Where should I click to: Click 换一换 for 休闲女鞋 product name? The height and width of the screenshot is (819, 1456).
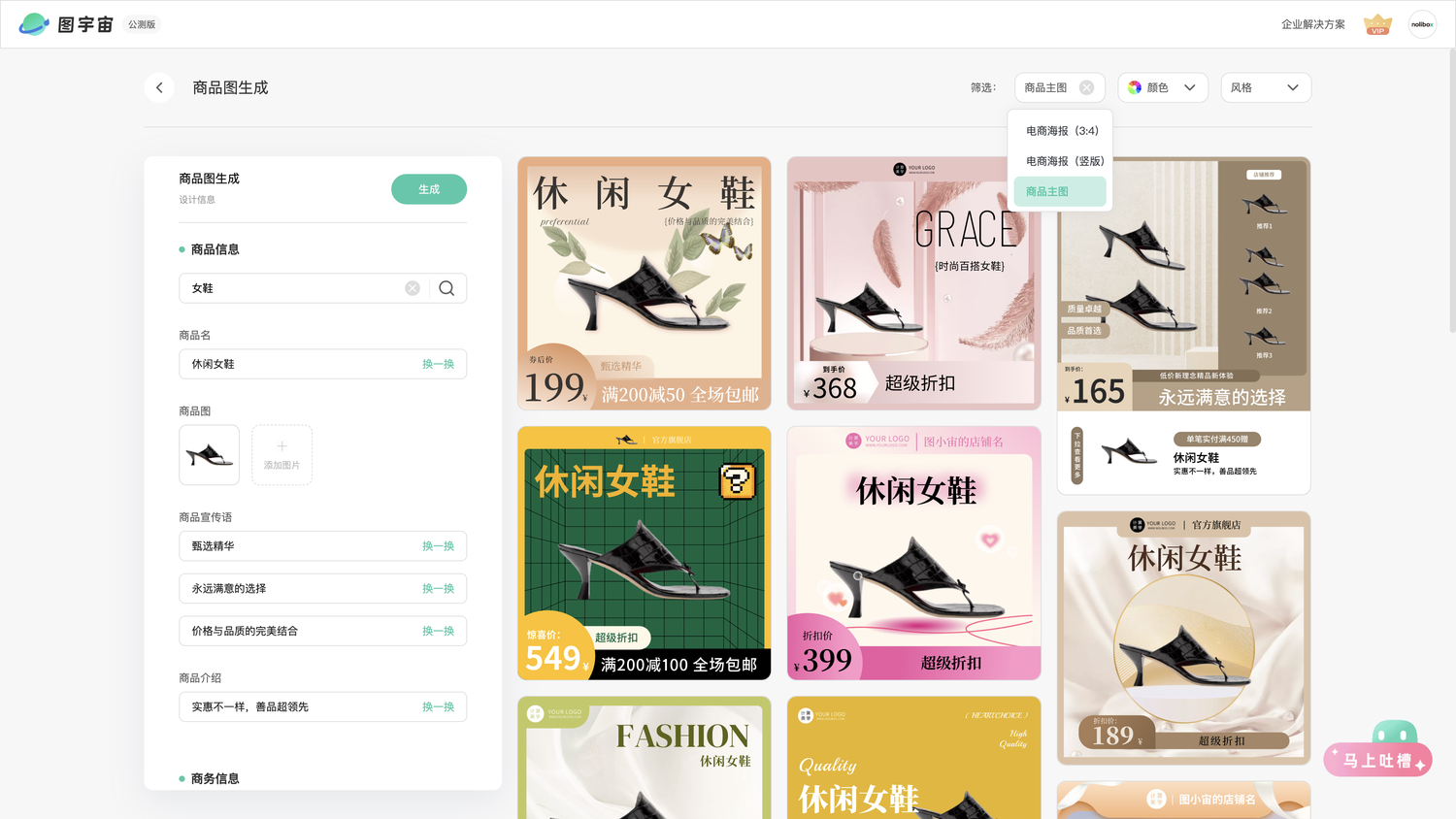438,364
